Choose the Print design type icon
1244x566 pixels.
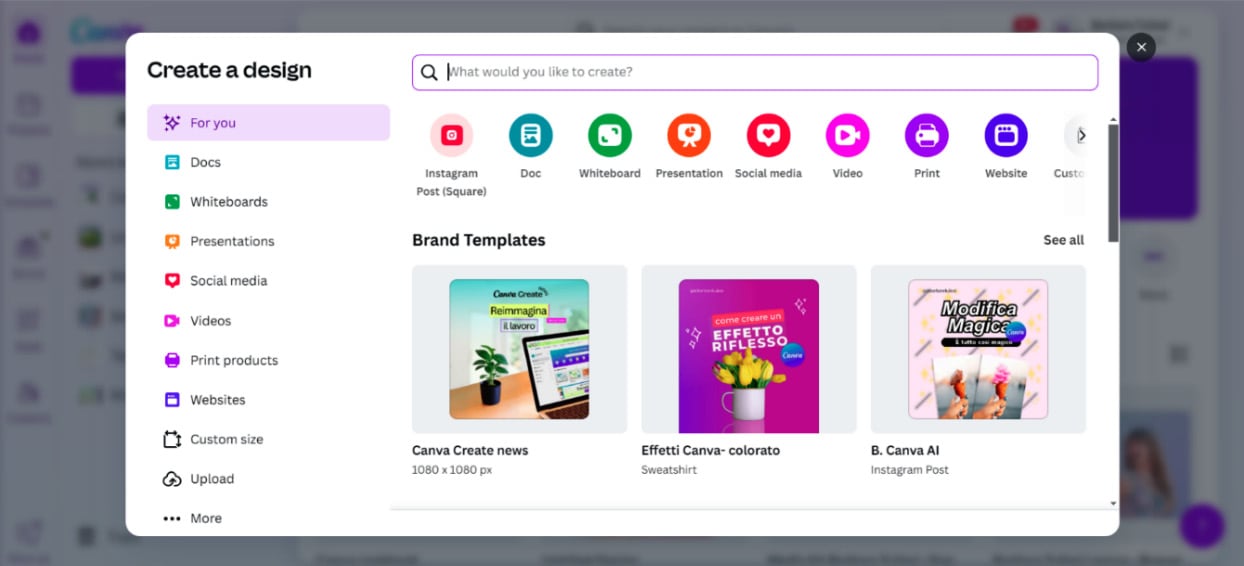[927, 135]
